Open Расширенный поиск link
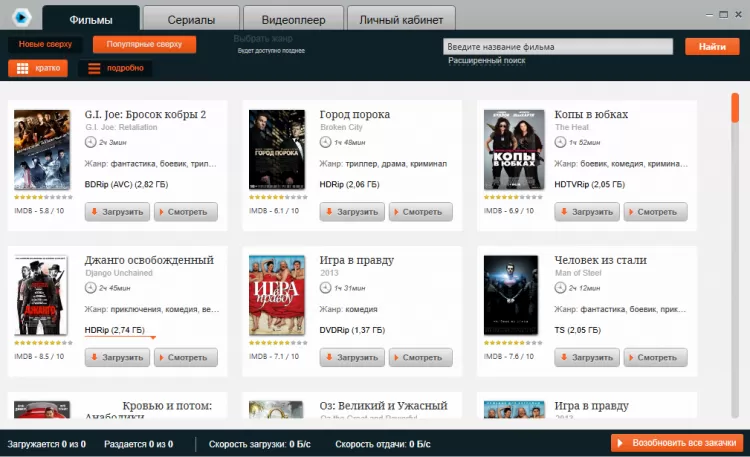The height and width of the screenshot is (457, 750). 486,60
